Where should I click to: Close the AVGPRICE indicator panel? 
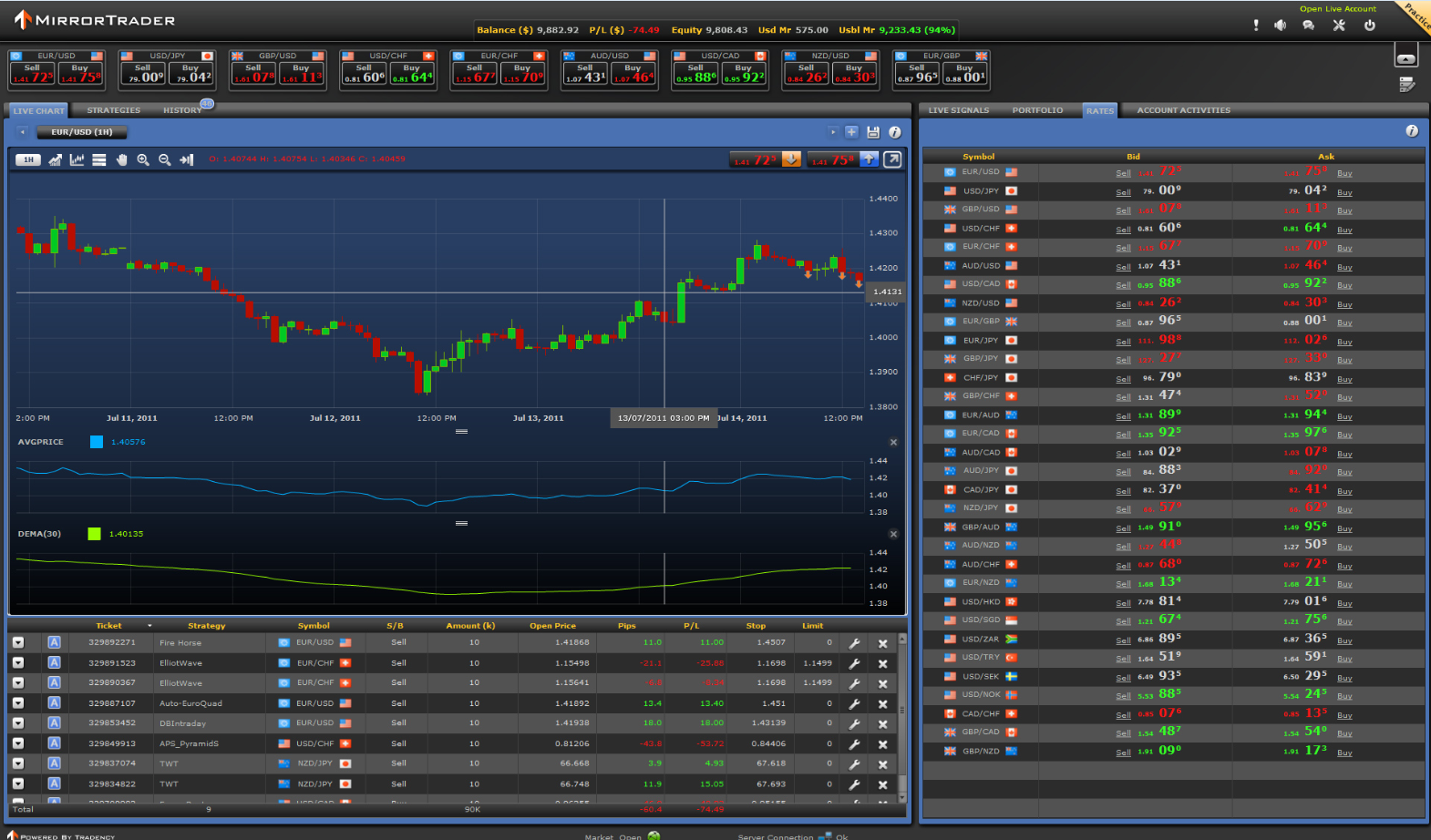893,443
